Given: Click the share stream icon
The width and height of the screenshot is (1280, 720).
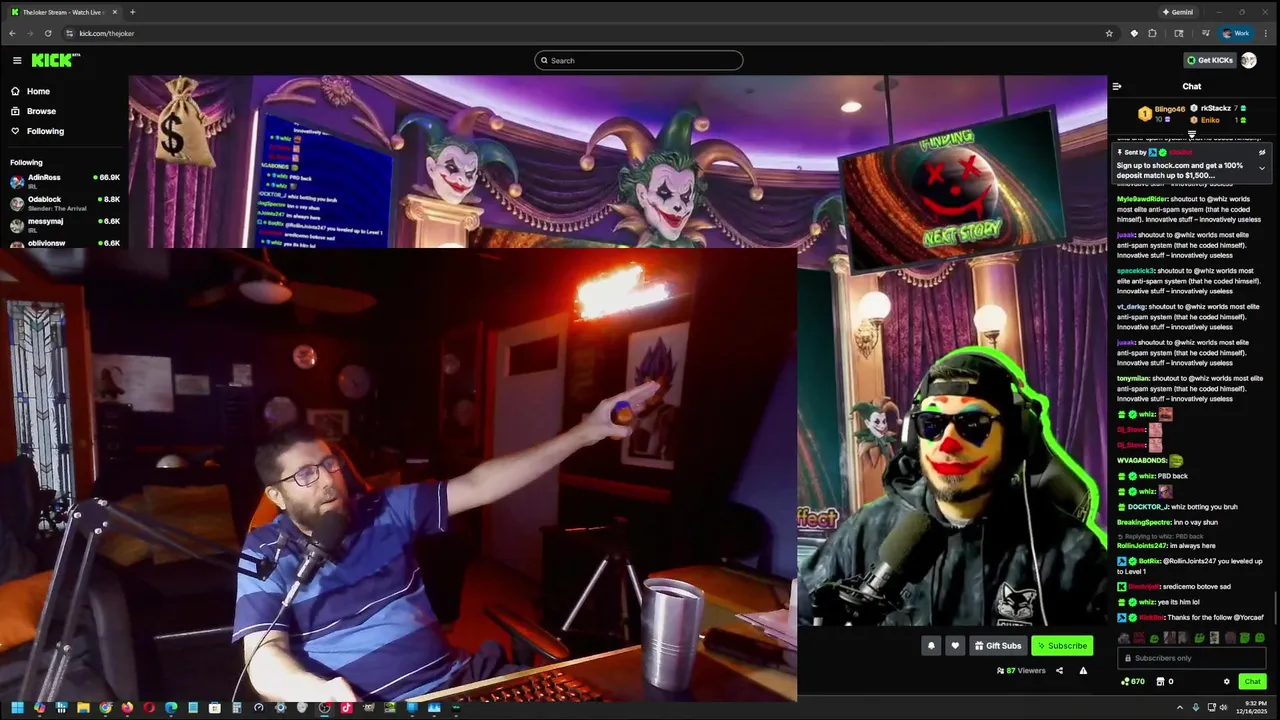Looking at the screenshot, I should click(x=1059, y=670).
